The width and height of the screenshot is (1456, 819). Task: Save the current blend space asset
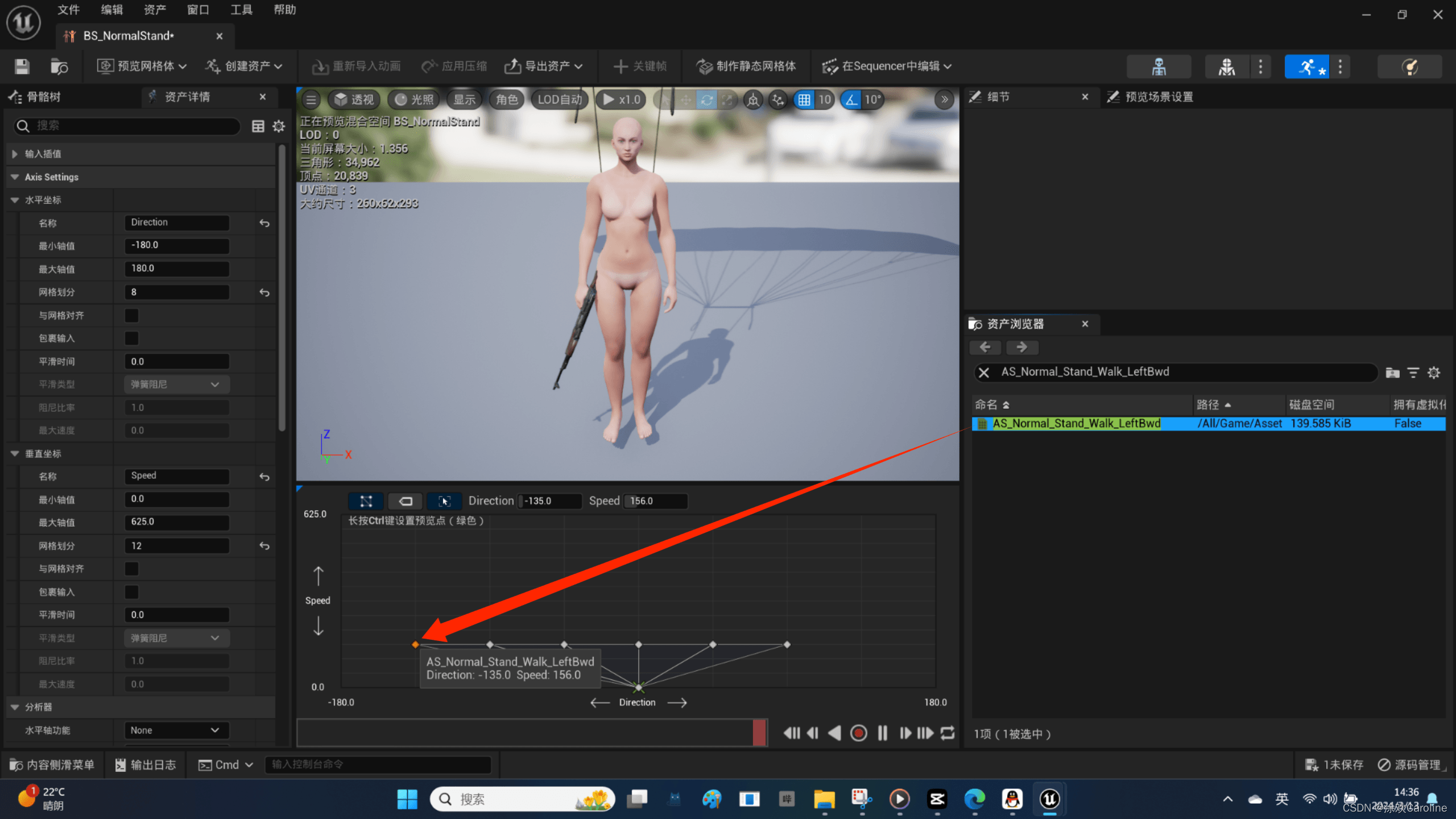(22, 67)
